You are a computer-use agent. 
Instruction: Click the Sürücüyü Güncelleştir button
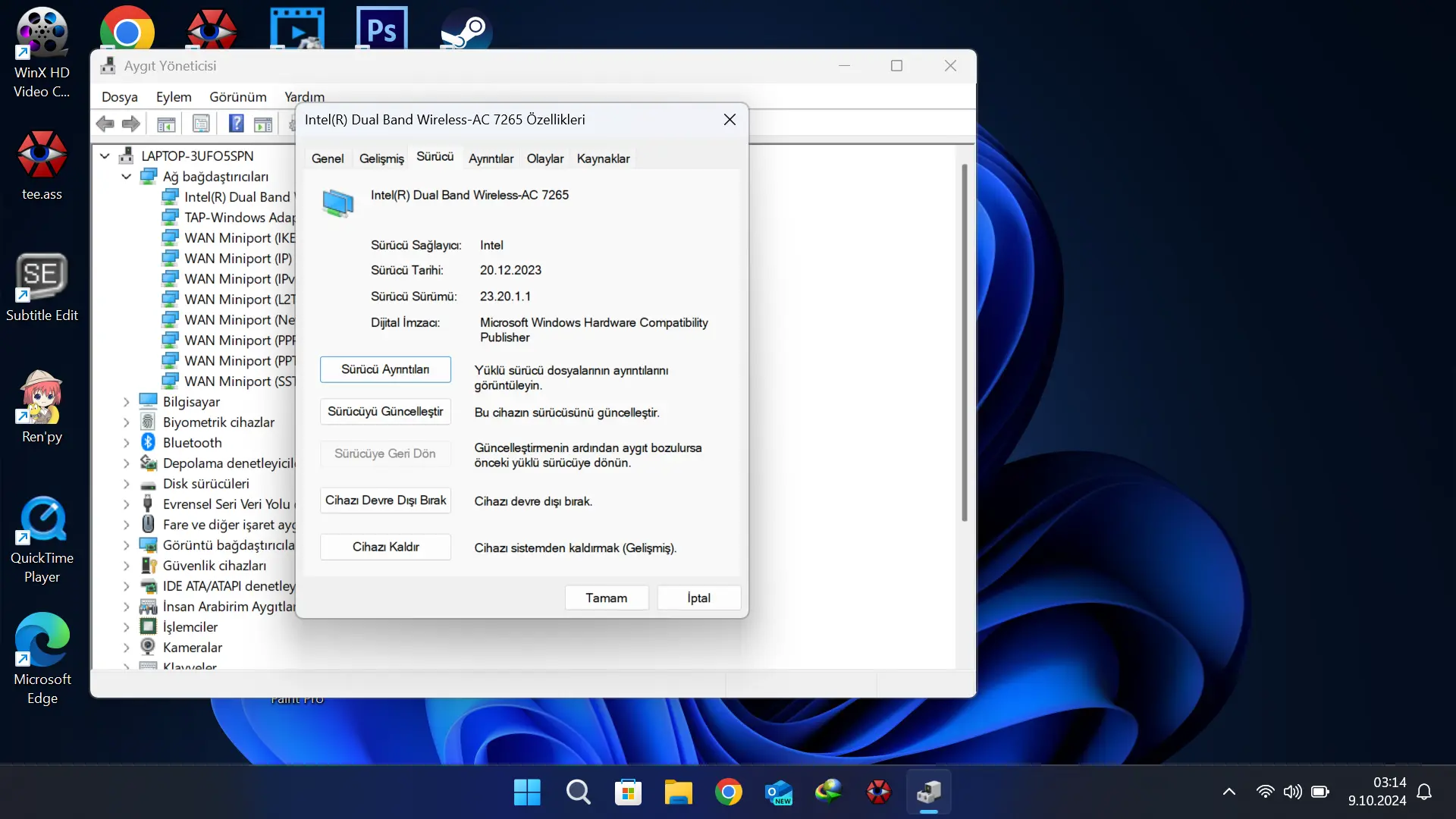(x=385, y=411)
